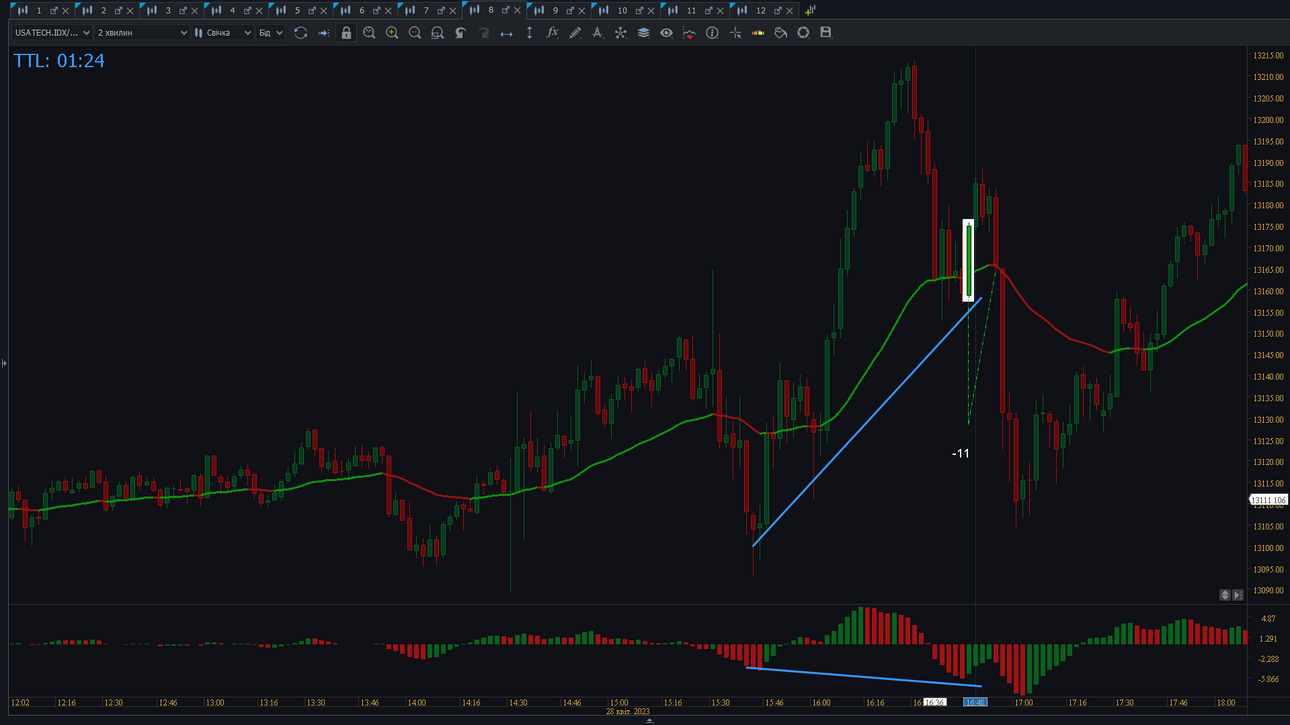Open the USATECH.IDX instrument dropdown

pyautogui.click(x=51, y=33)
